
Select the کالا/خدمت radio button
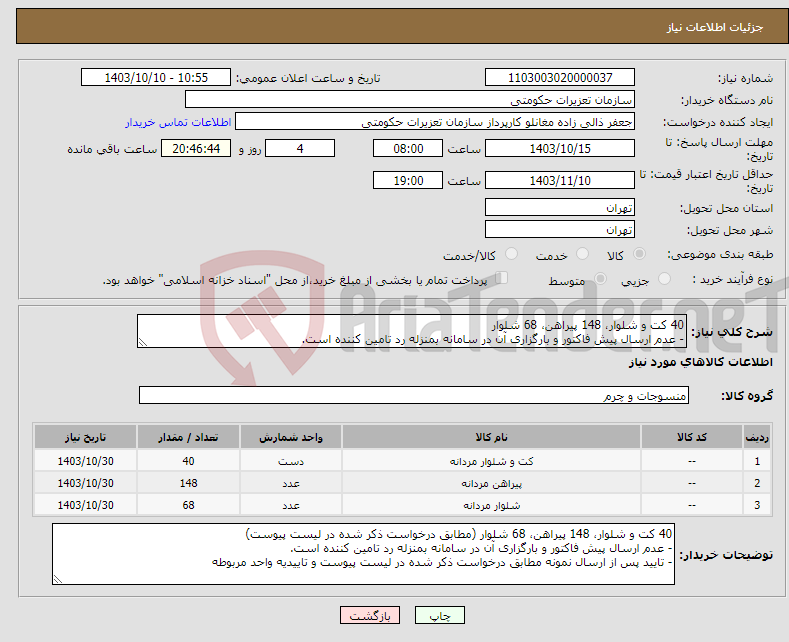tap(511, 254)
